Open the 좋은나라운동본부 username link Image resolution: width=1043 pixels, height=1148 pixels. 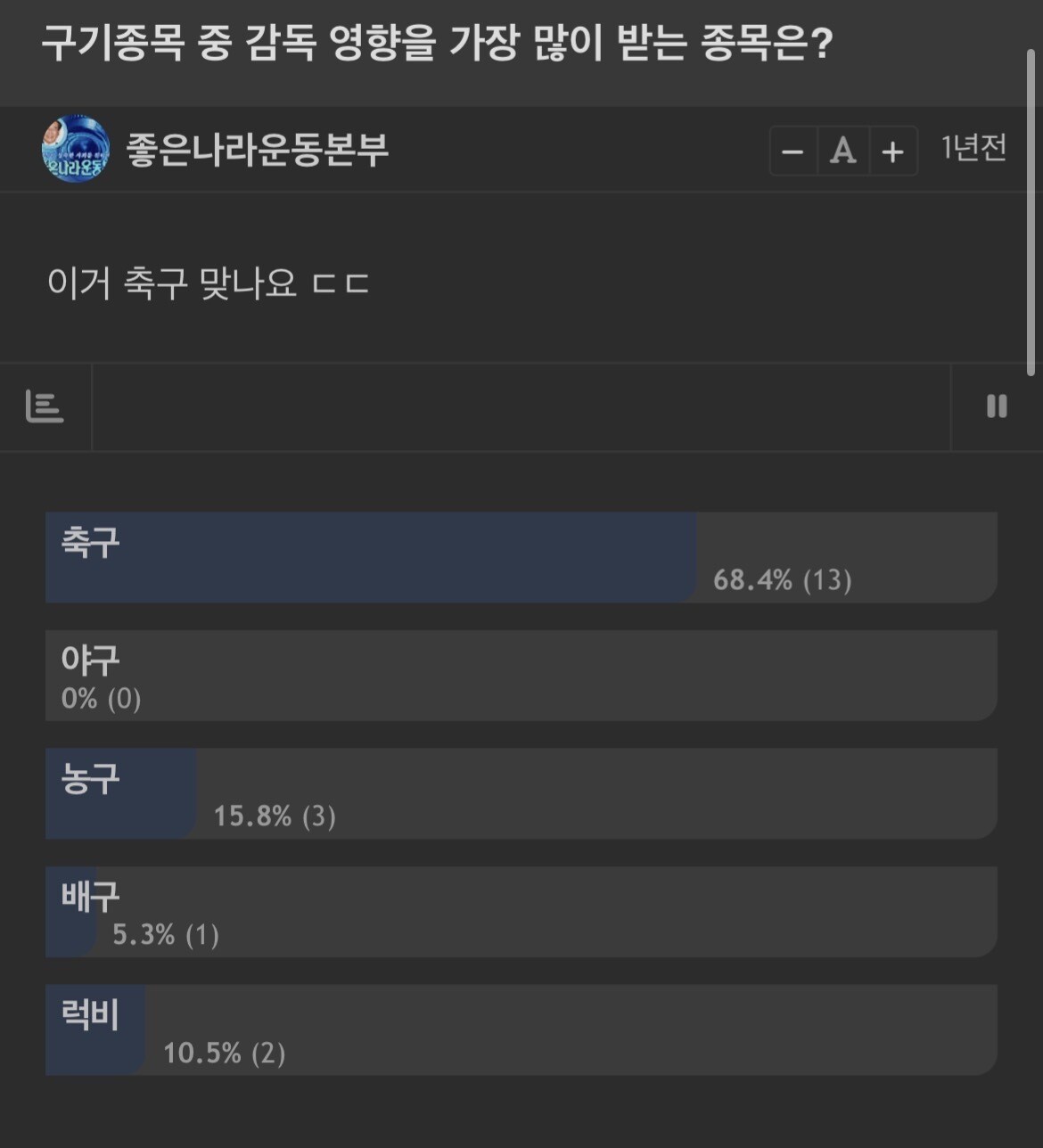(258, 150)
